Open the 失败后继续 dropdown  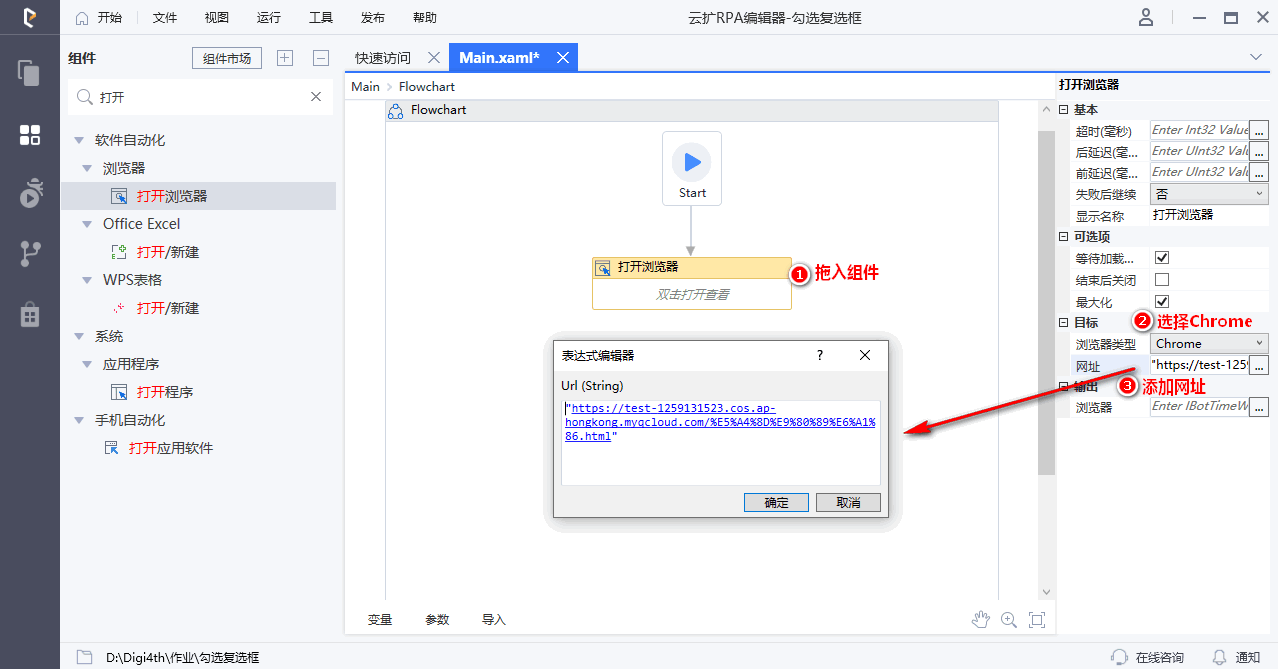pos(1208,194)
